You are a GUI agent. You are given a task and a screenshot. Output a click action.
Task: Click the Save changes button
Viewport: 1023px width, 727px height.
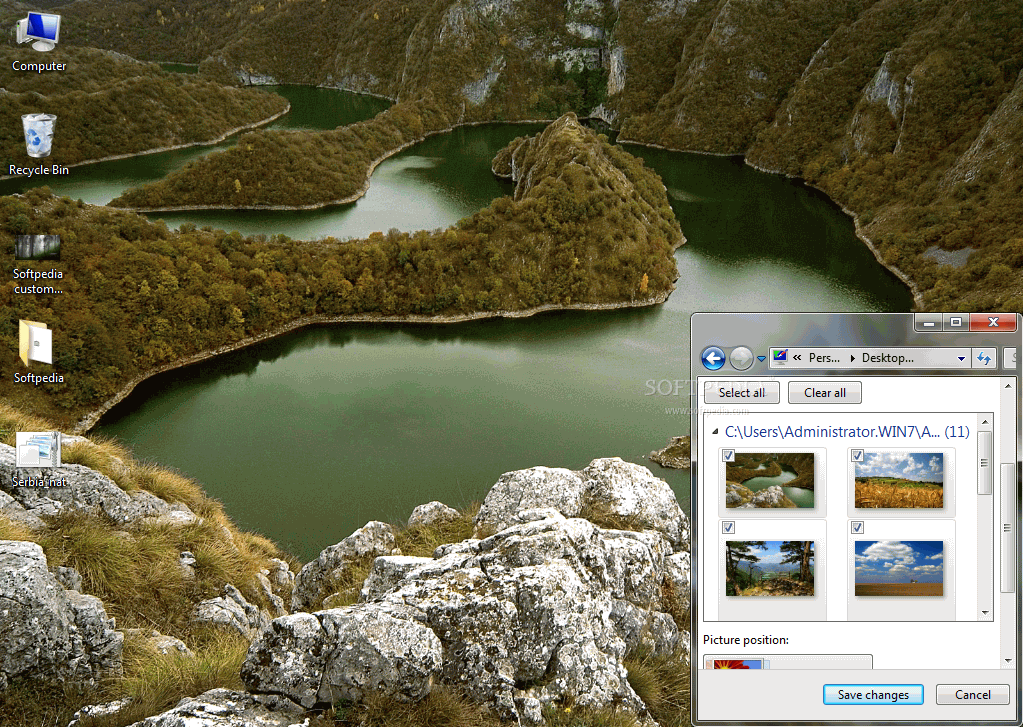tap(873, 695)
